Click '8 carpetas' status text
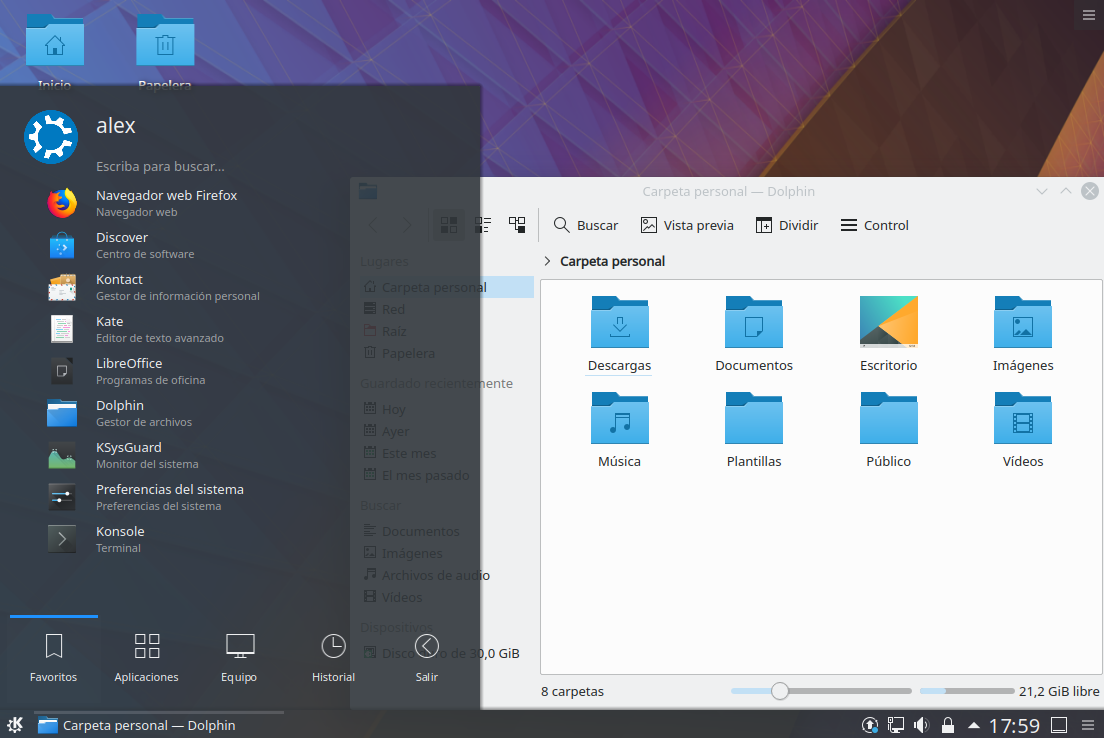The height and width of the screenshot is (738, 1104). tap(572, 692)
